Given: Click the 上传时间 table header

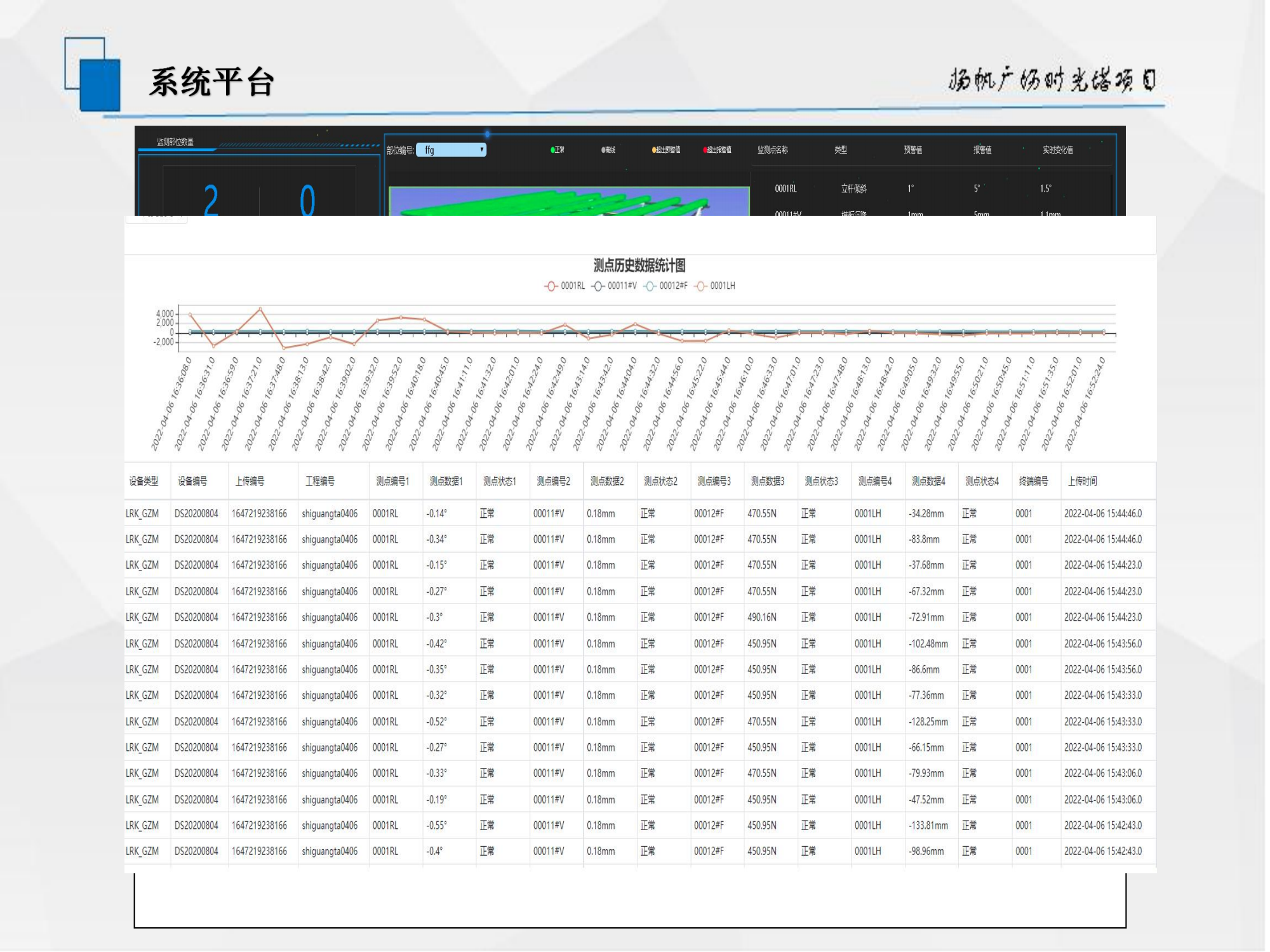Looking at the screenshot, I should [1082, 481].
